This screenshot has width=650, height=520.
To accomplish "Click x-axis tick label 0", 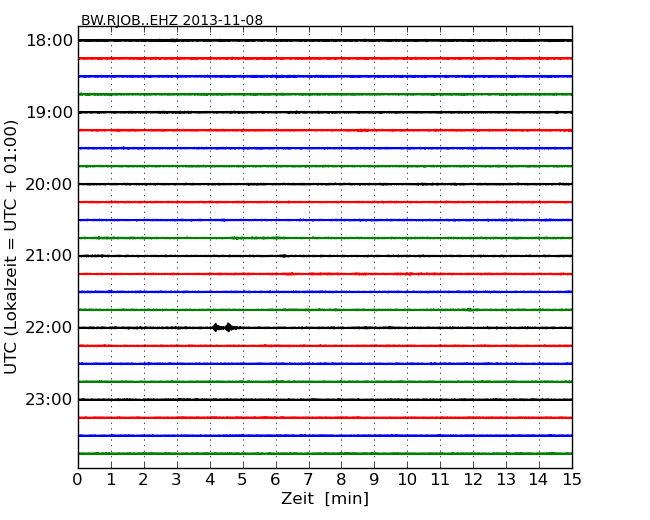I will pyautogui.click(x=78, y=479).
